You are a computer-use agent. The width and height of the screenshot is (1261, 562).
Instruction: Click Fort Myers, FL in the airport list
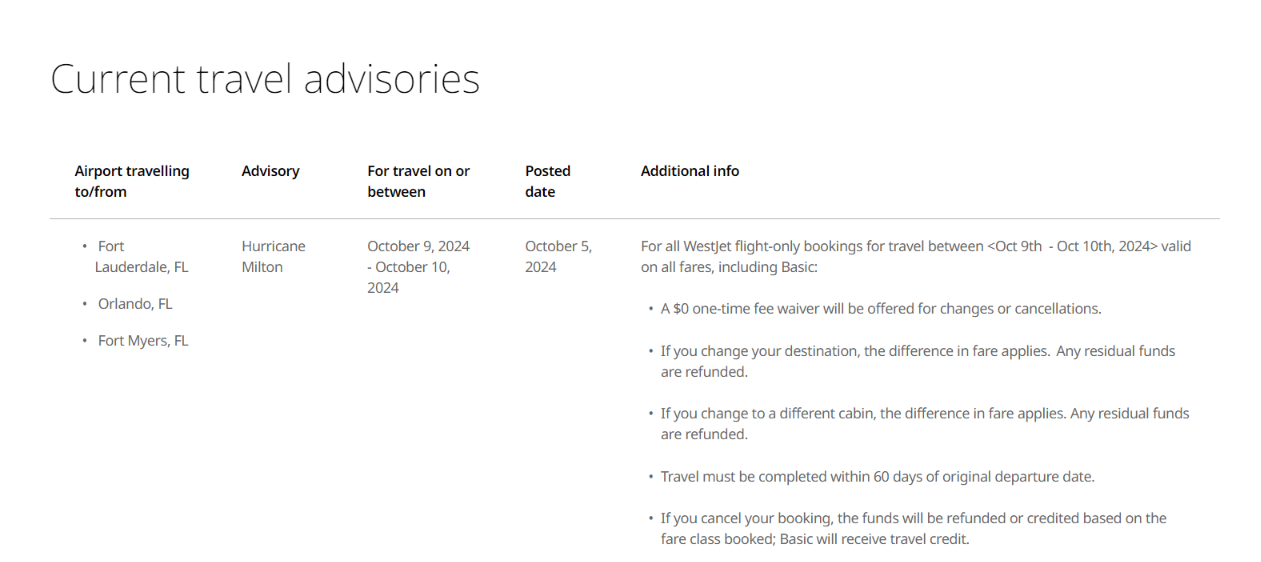[143, 341]
